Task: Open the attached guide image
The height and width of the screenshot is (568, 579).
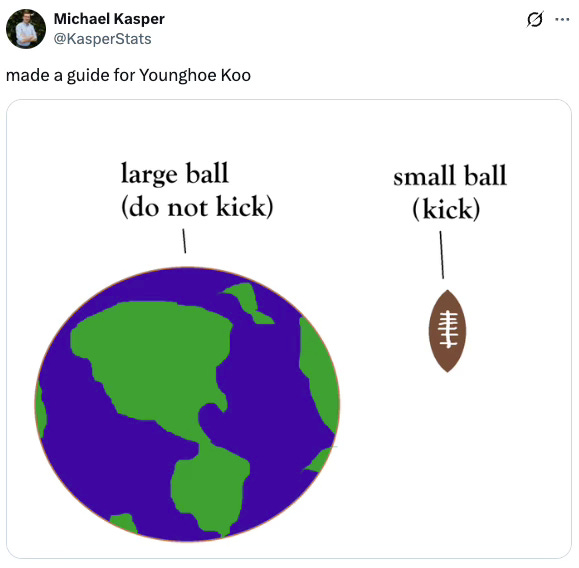Action: point(289,329)
